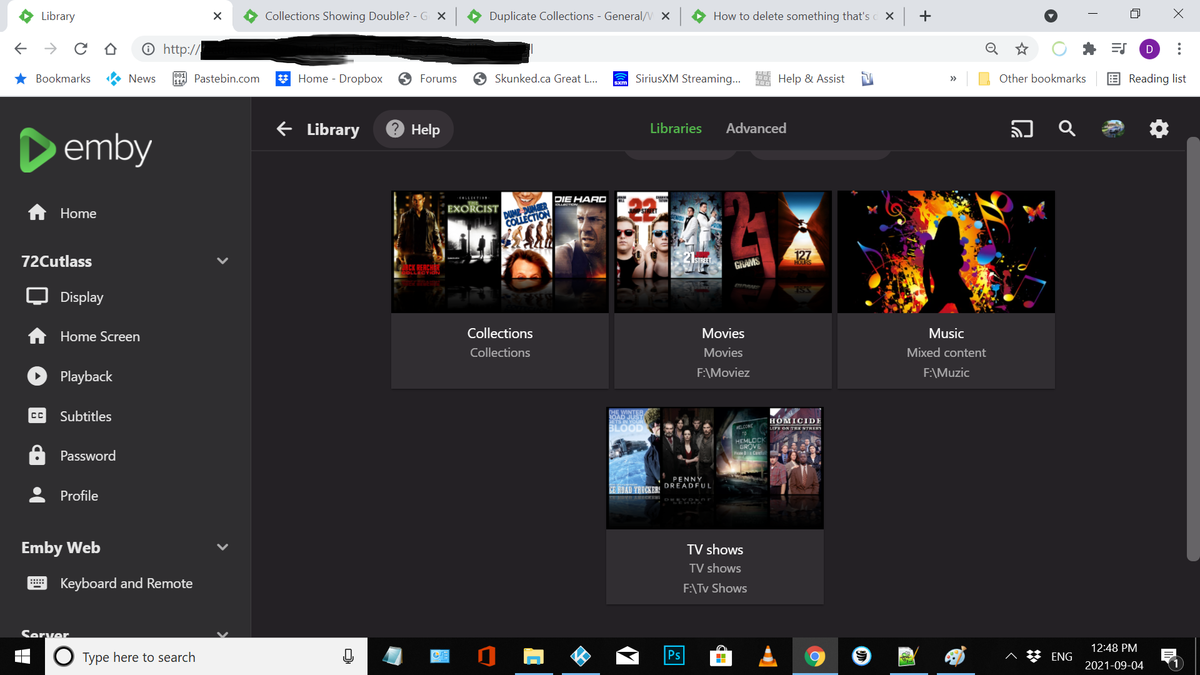
Task: Open the Chrome profile D avatar
Action: coord(1150,49)
